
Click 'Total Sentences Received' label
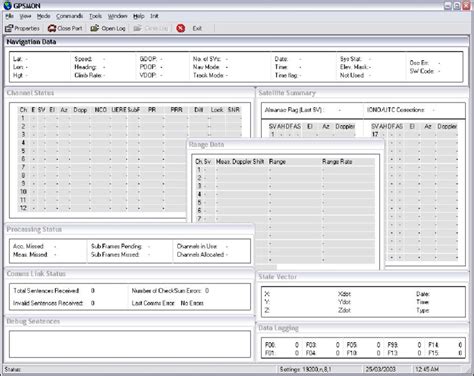[46, 291]
